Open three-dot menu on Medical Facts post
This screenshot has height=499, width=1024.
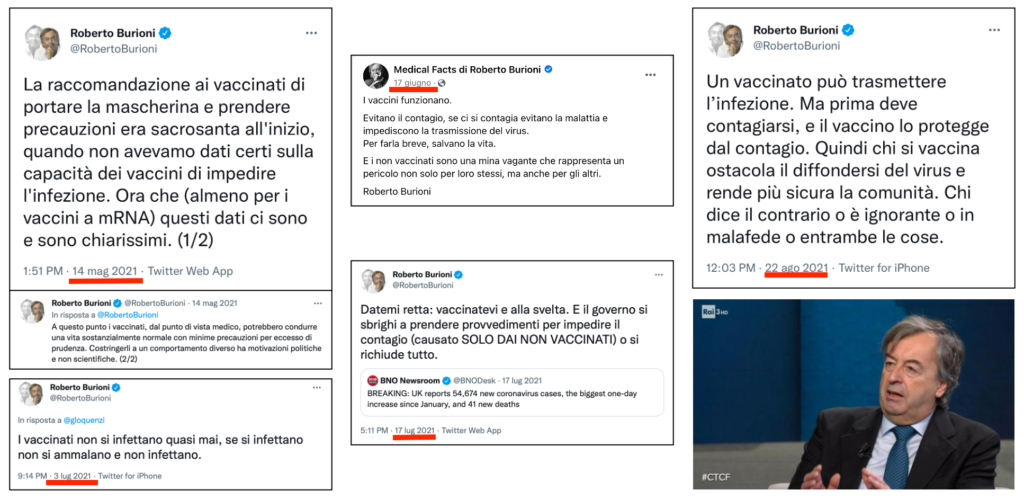pos(650,74)
